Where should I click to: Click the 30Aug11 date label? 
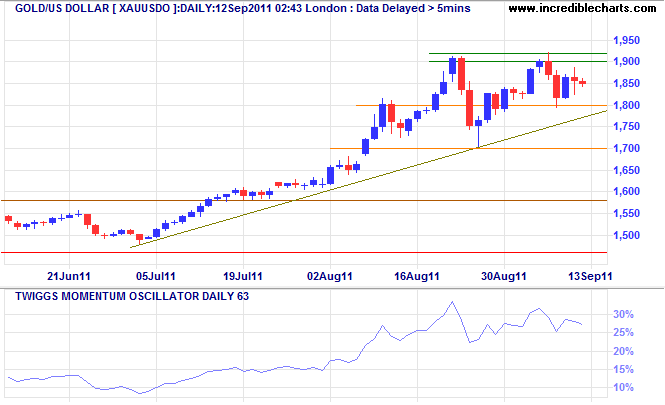tap(504, 277)
